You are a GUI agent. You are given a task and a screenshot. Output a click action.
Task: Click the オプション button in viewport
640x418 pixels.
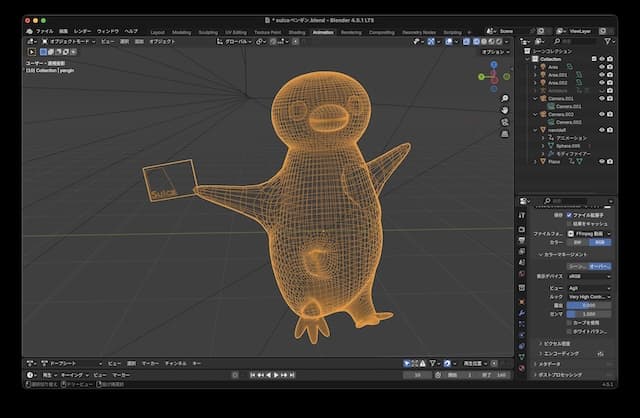pos(497,51)
